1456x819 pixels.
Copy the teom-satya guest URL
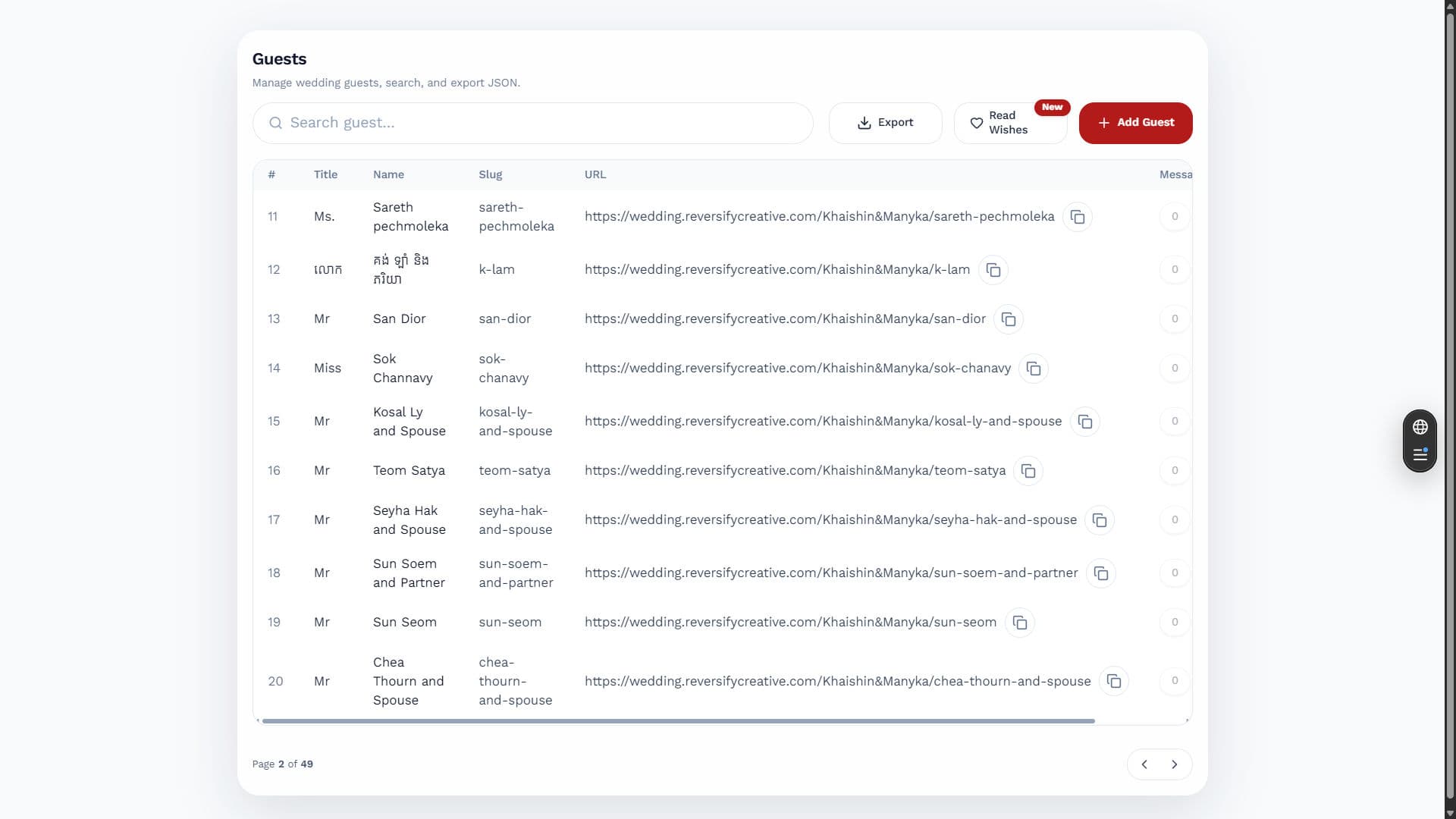coord(1028,471)
